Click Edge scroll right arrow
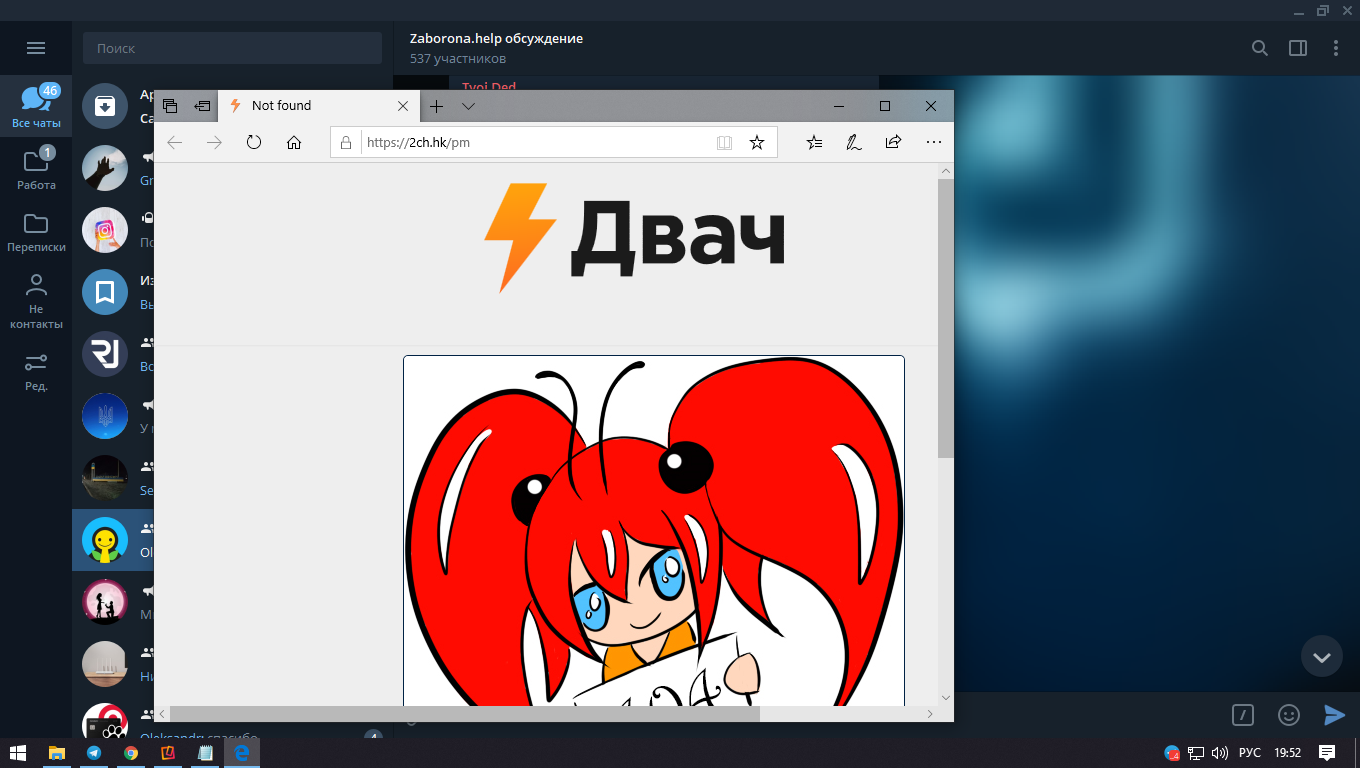Viewport: 1360px width, 768px height. click(930, 713)
